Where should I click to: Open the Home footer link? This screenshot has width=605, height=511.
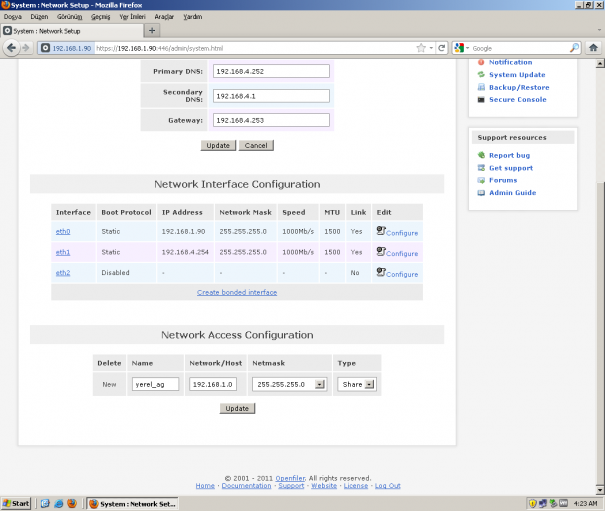click(x=205, y=486)
